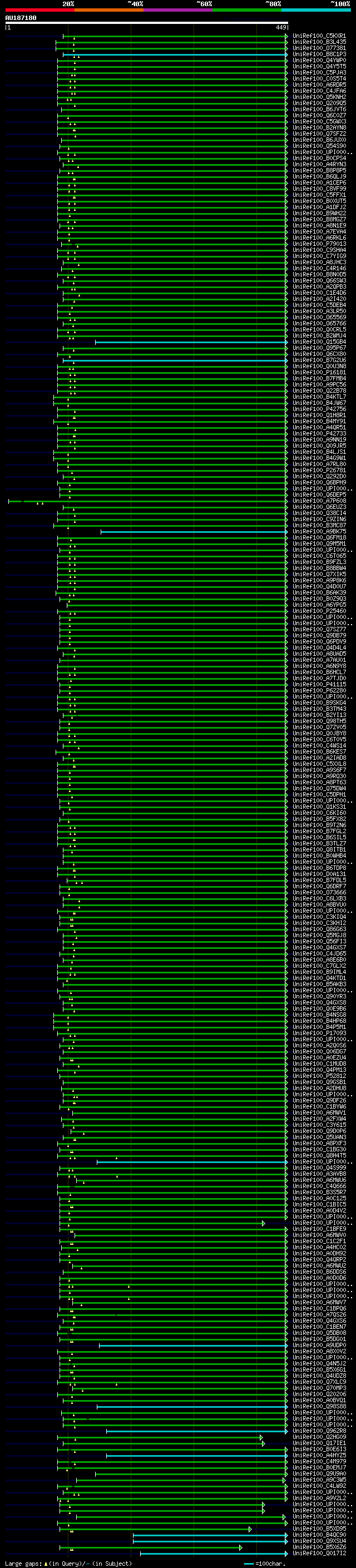This screenshot has width=356, height=1568.
Task: Select hit label UniRef100_P16181
Action: tap(319, 373)
